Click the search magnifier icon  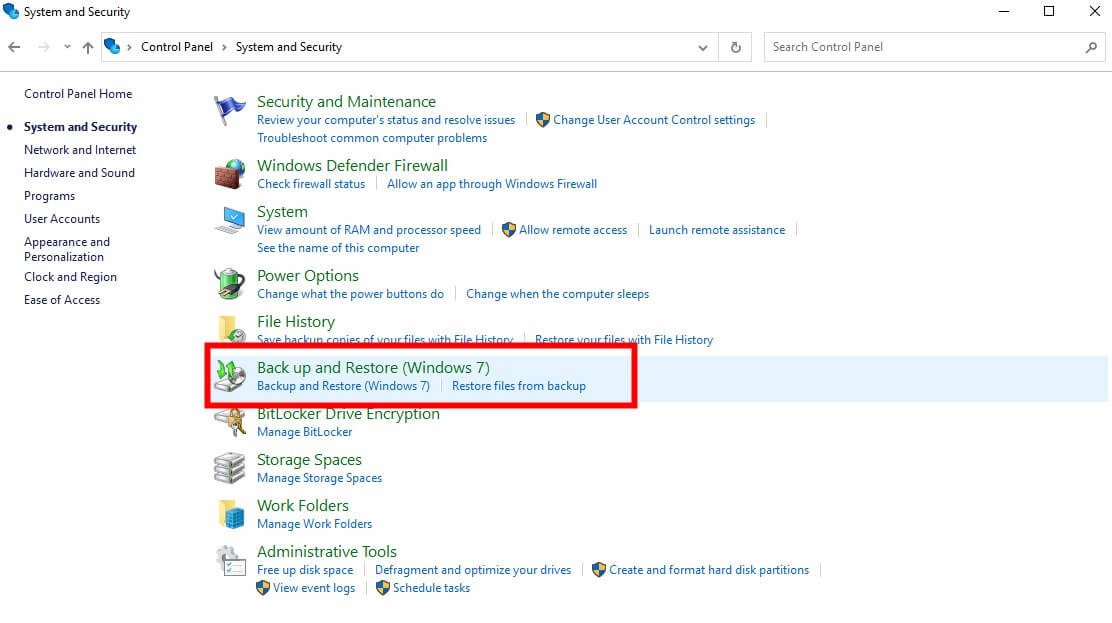pos(1091,47)
